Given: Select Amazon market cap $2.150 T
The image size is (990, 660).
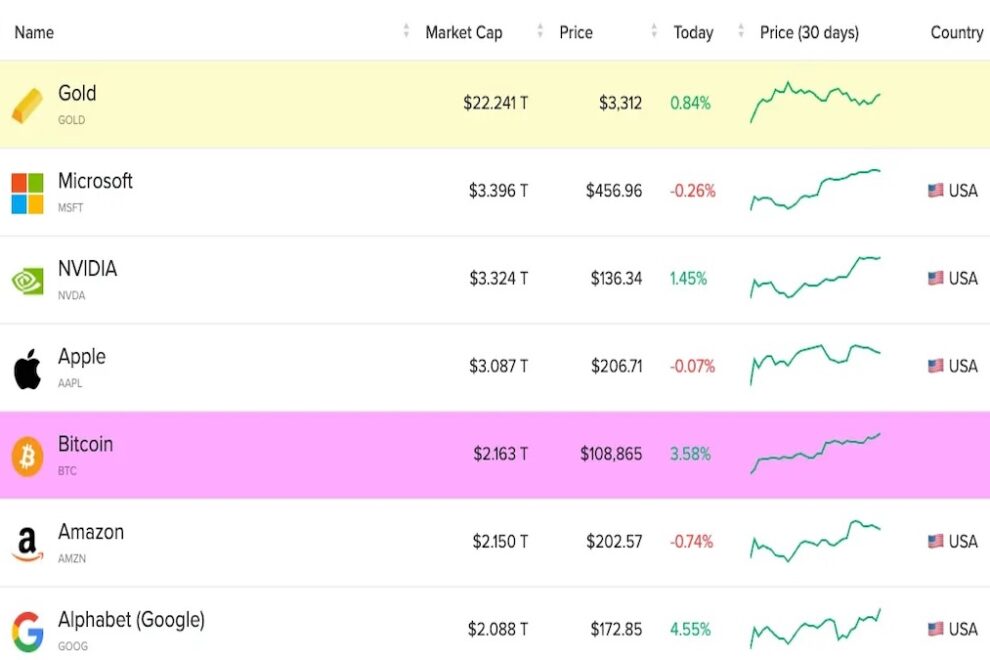Looking at the screenshot, I should [x=501, y=542].
